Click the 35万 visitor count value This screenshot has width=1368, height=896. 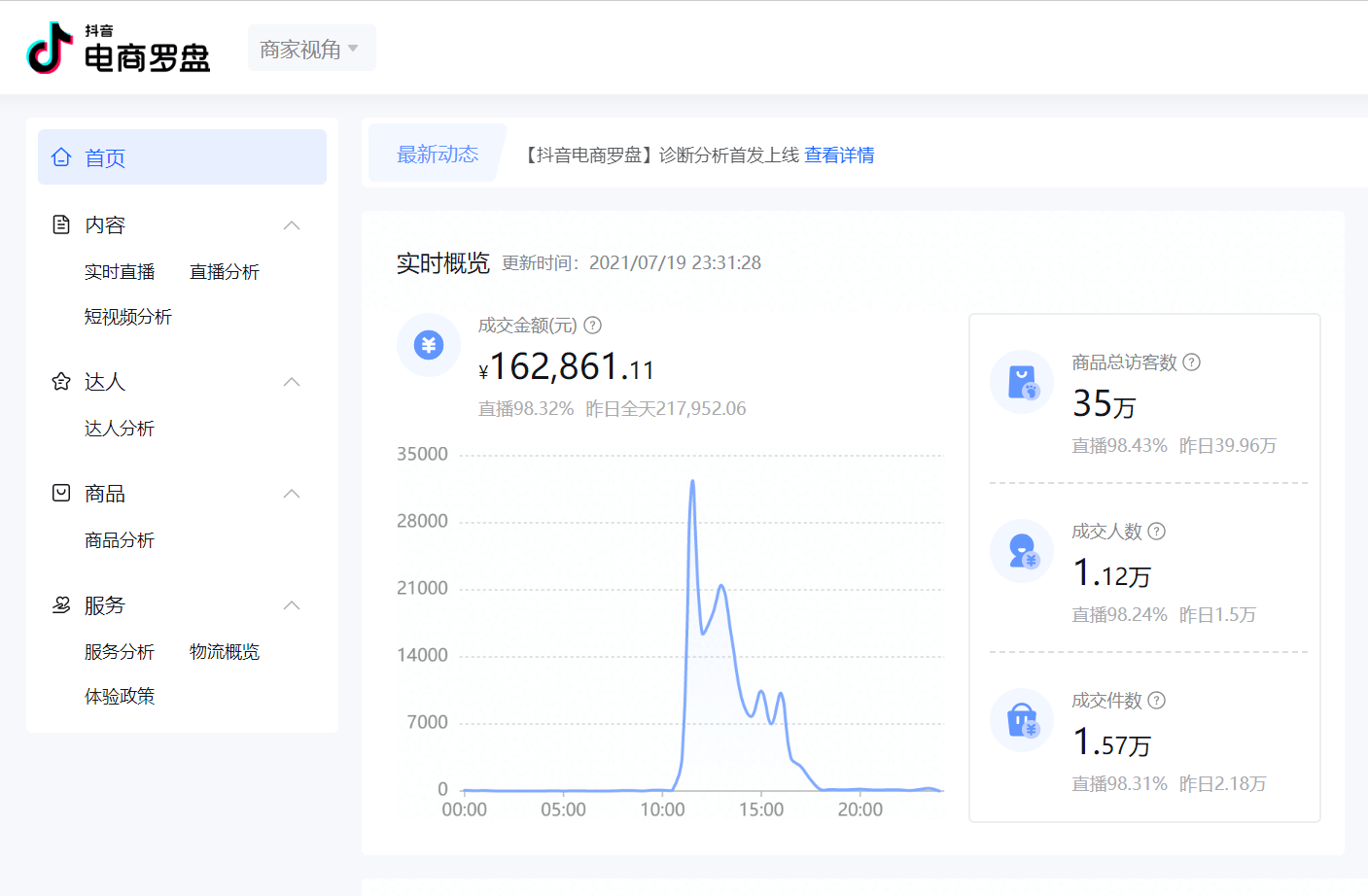click(x=1105, y=403)
